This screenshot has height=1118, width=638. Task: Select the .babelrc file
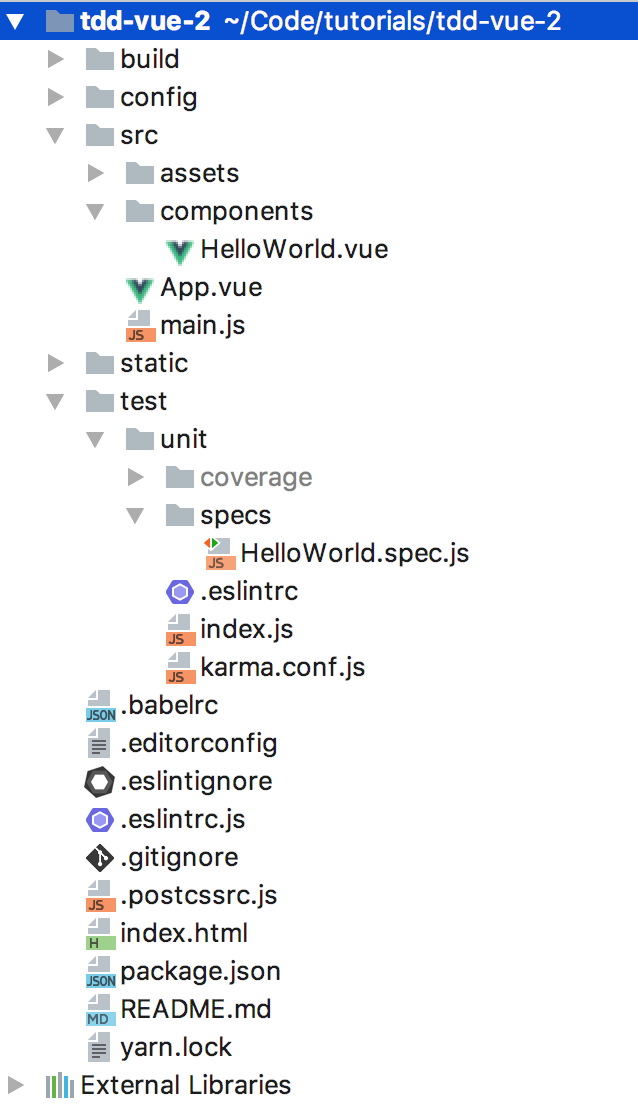tap(169, 705)
